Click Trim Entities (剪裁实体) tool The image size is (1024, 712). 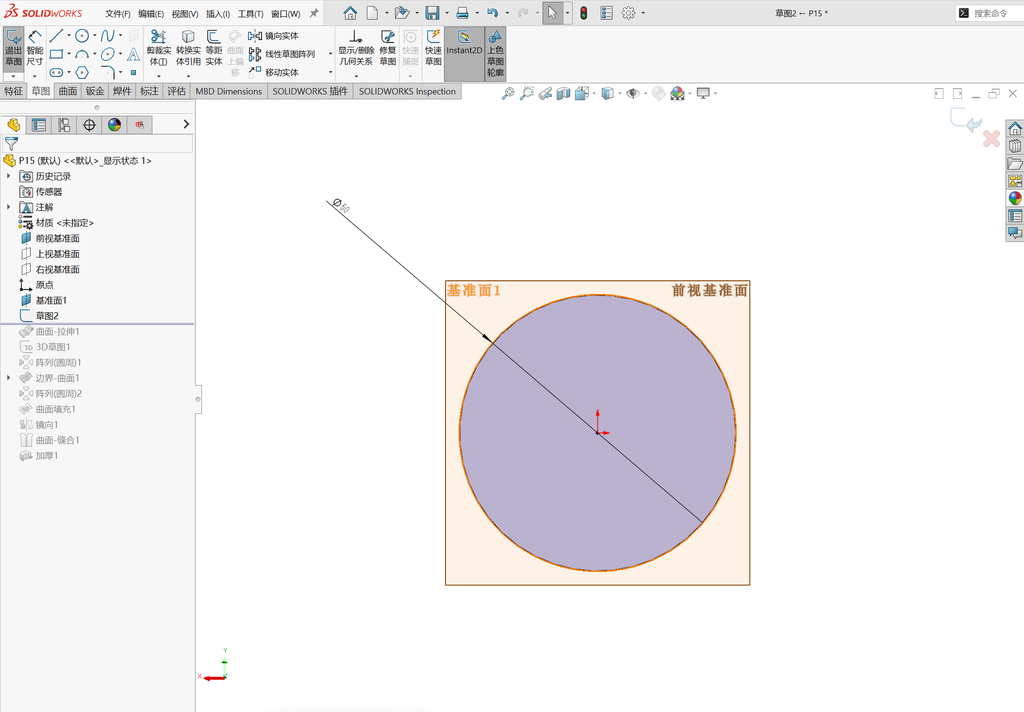click(x=159, y=48)
